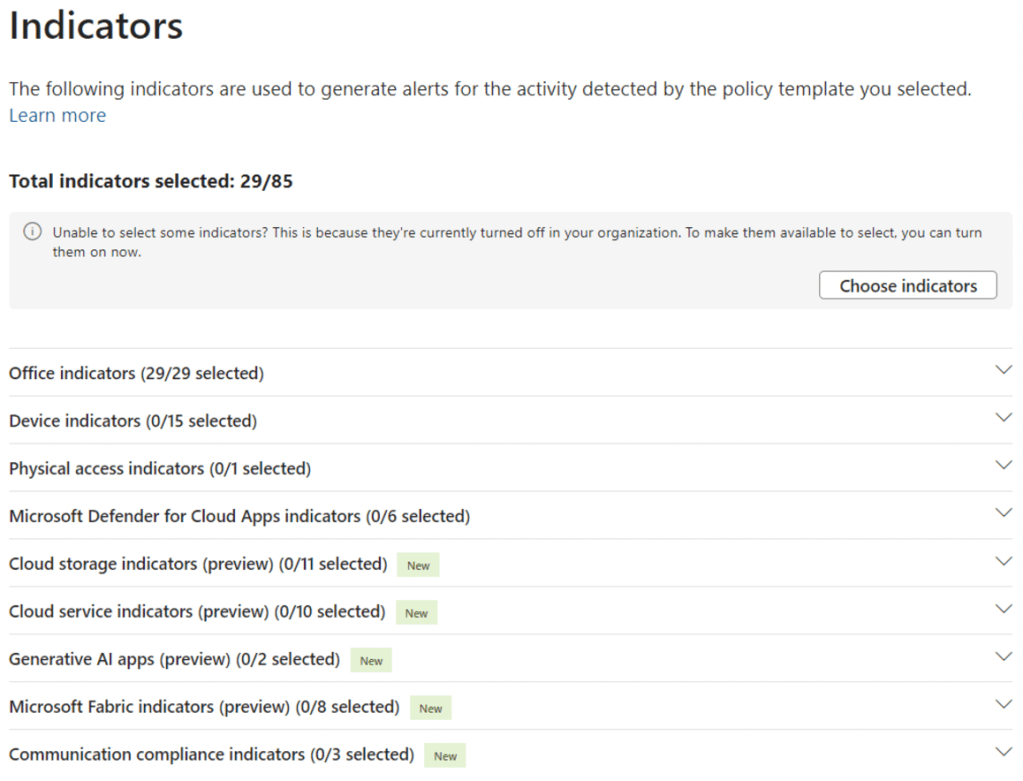Expand Cloud storage indicators chevron
Screen dimensions: 1023x781
point(1004,561)
